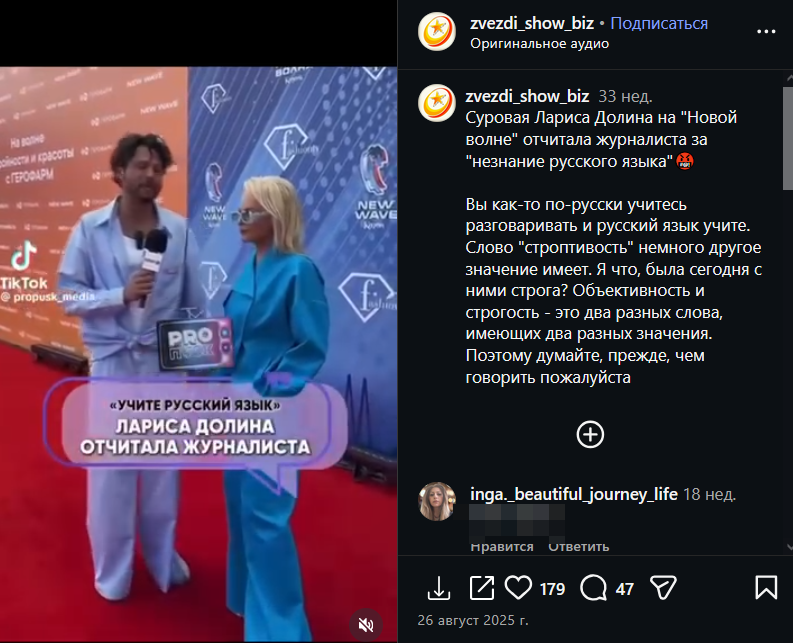The width and height of the screenshot is (793, 643).
Task: Open the post in new tab icon
Action: (481, 588)
